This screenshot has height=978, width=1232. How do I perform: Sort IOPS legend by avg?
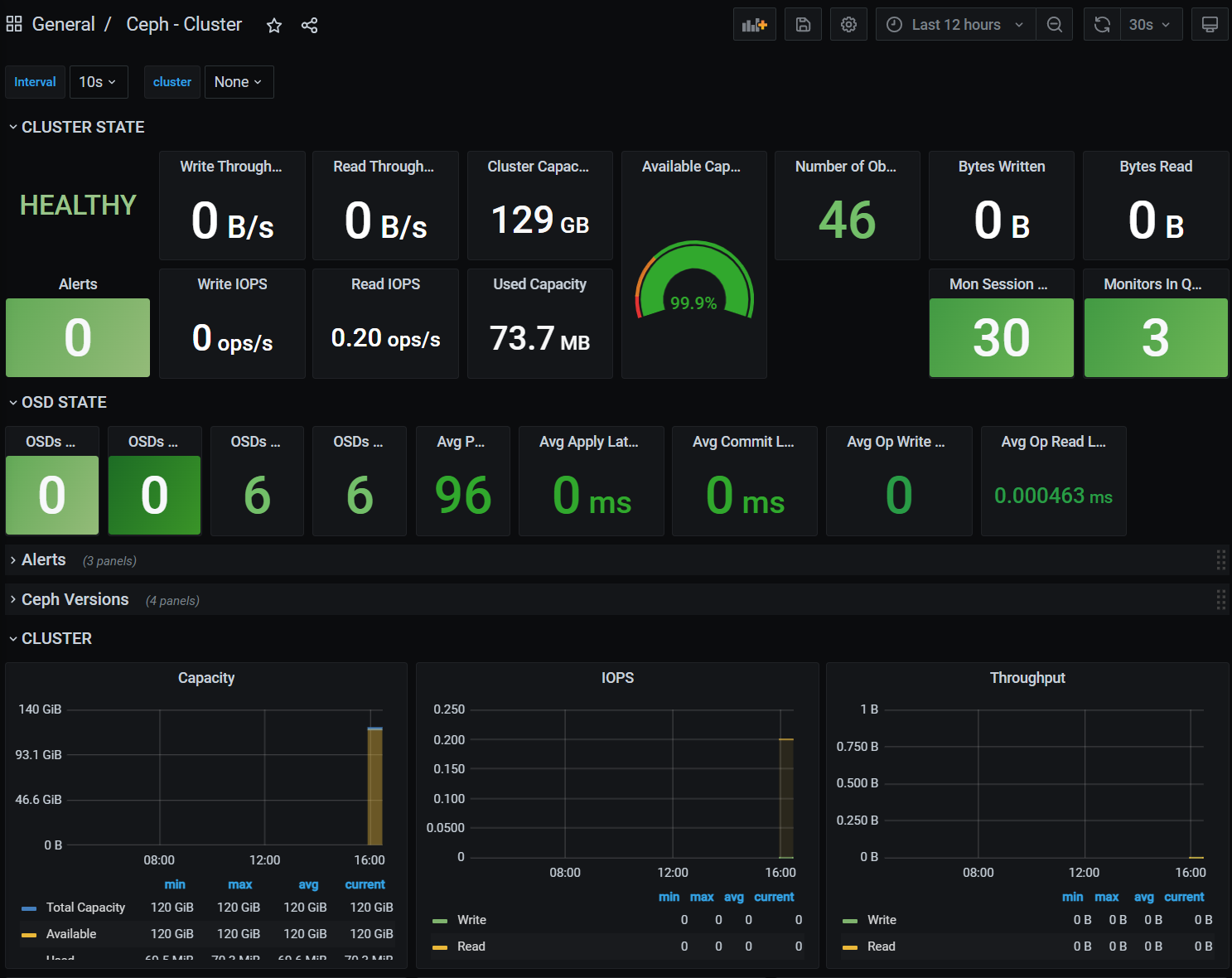tap(734, 897)
